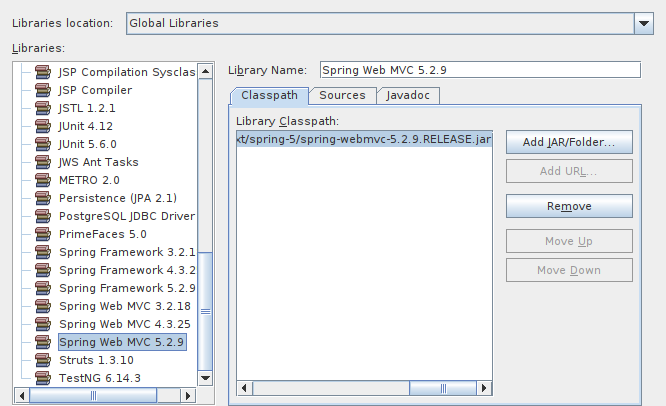The height and width of the screenshot is (406, 666).
Task: Click the Library Name input field
Action: click(480, 70)
